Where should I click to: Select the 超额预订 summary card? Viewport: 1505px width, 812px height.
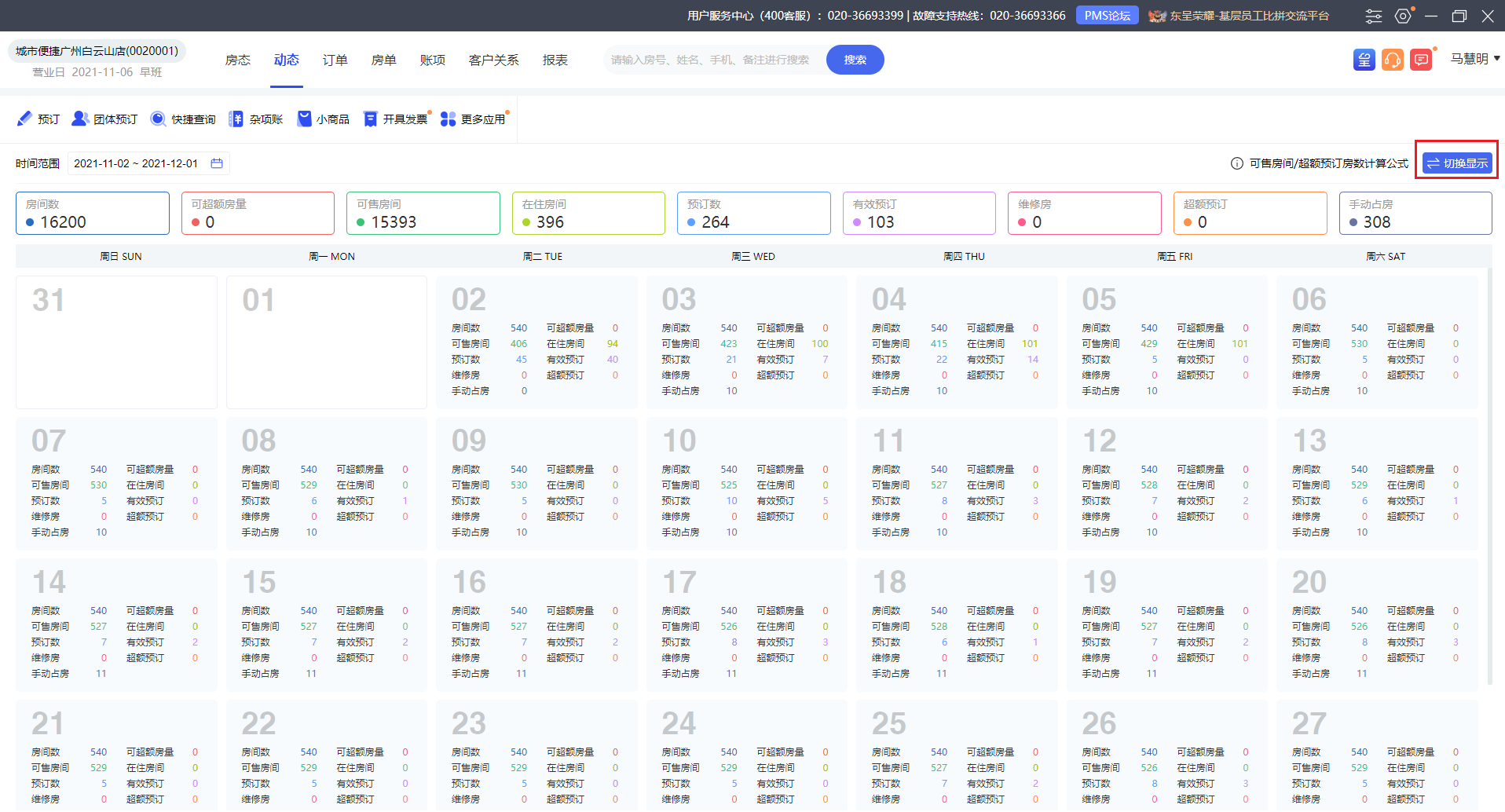pyautogui.click(x=1251, y=214)
